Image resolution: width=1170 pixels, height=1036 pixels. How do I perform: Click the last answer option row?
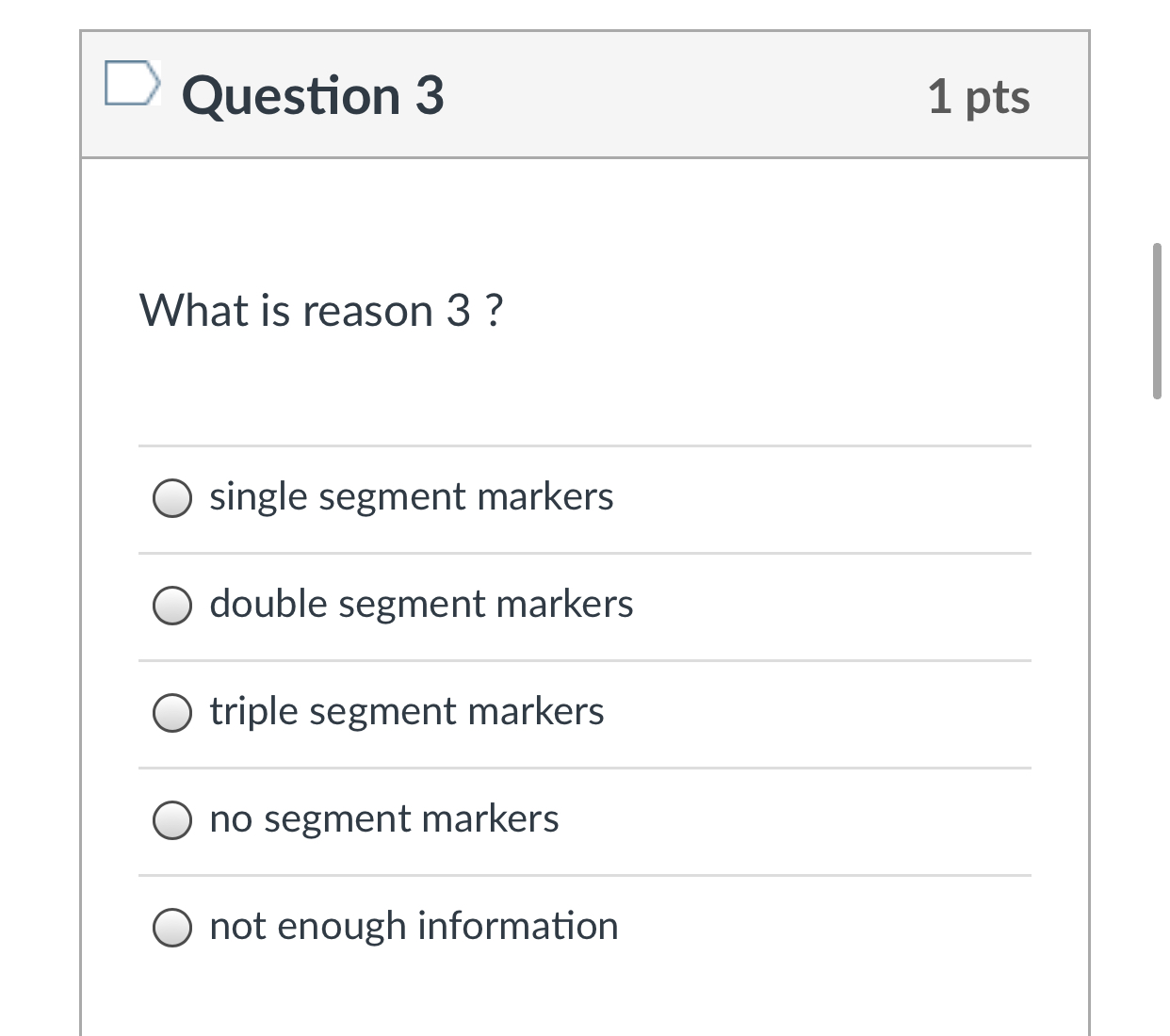pos(584,928)
